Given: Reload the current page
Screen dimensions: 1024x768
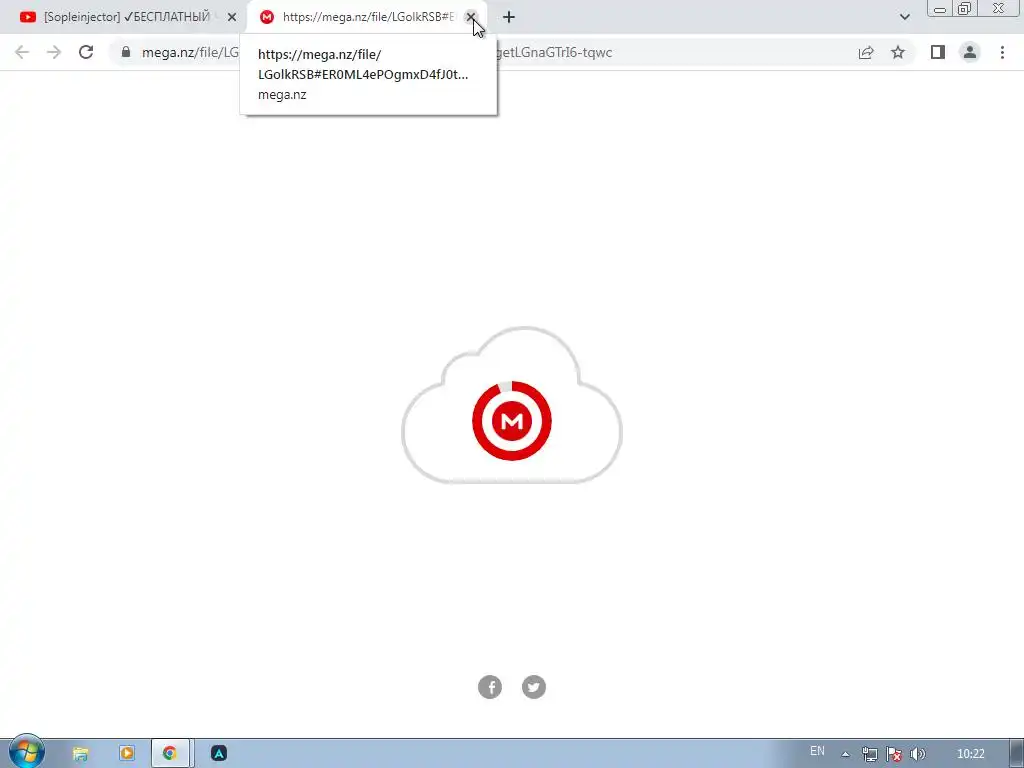Looking at the screenshot, I should (x=86, y=52).
